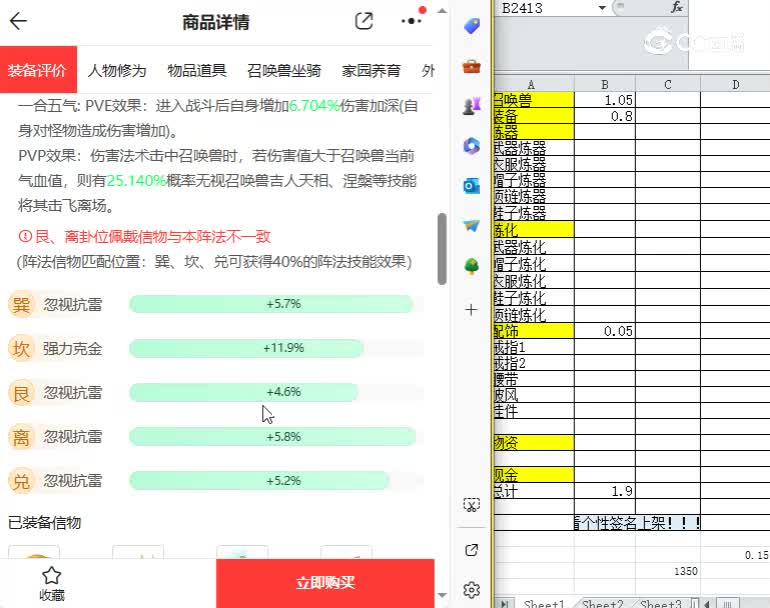Click the 坎 trigram badge icon
Image resolution: width=770 pixels, height=608 pixels.
(21, 349)
